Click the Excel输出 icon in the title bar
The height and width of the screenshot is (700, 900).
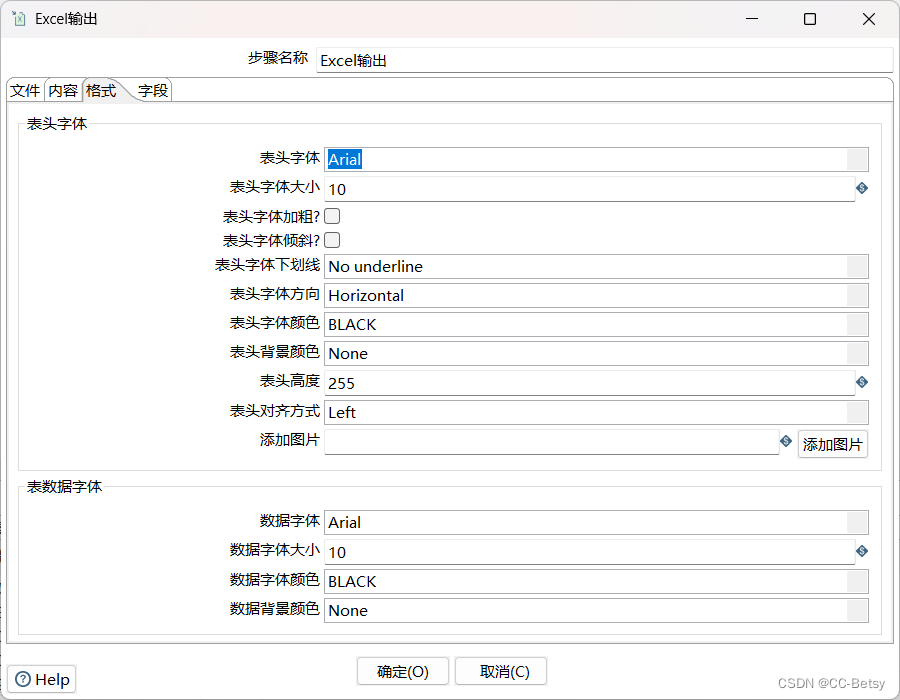coord(17,18)
